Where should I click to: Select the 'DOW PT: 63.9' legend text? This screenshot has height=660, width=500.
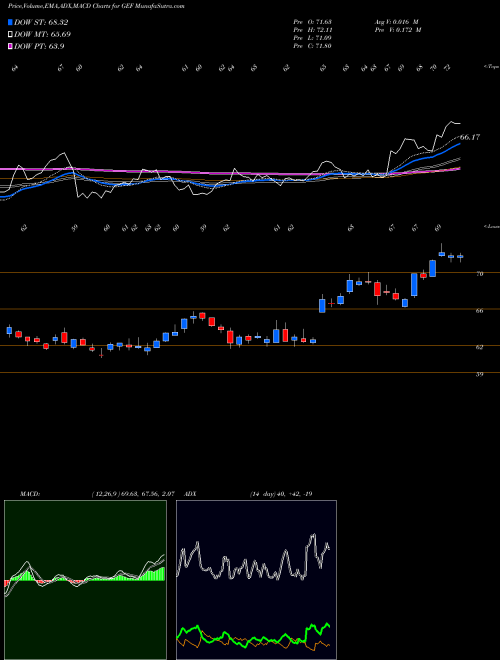coord(39,46)
